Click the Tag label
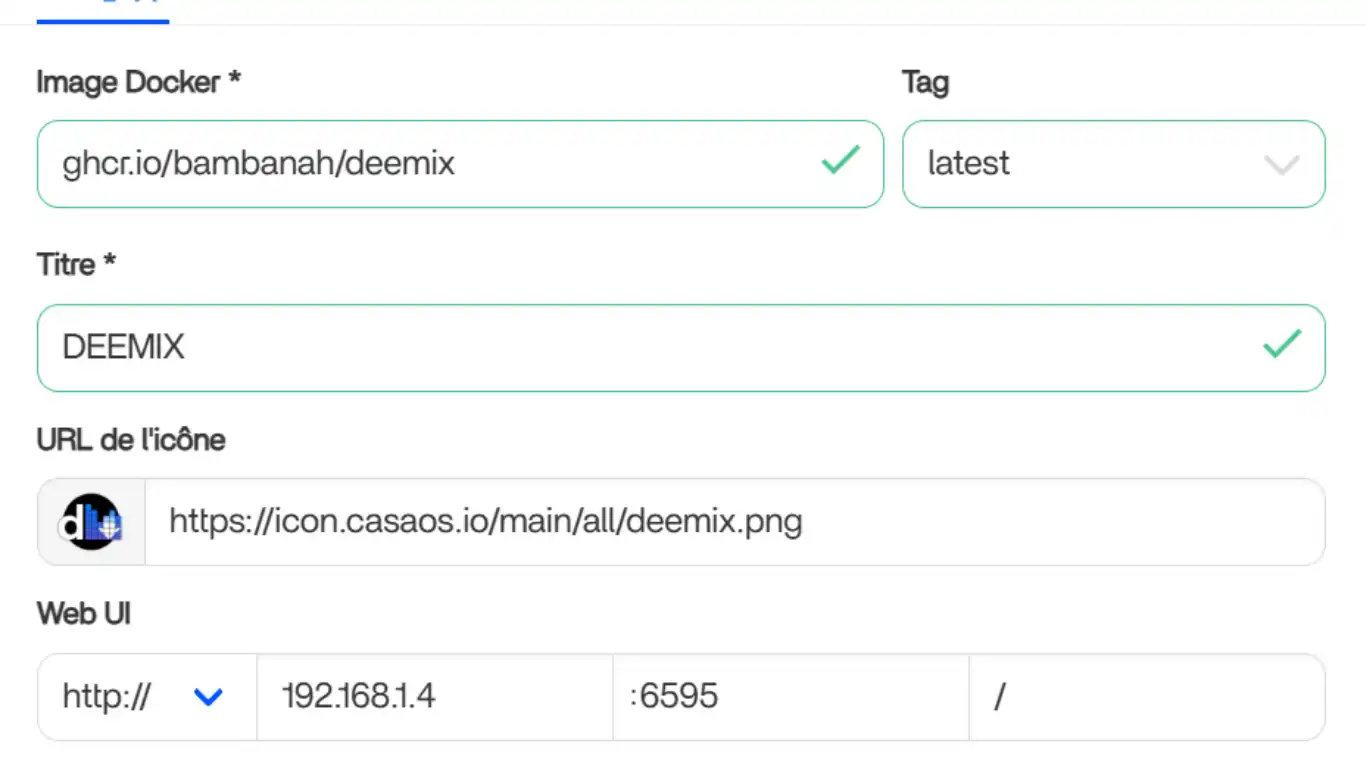 pos(925,82)
